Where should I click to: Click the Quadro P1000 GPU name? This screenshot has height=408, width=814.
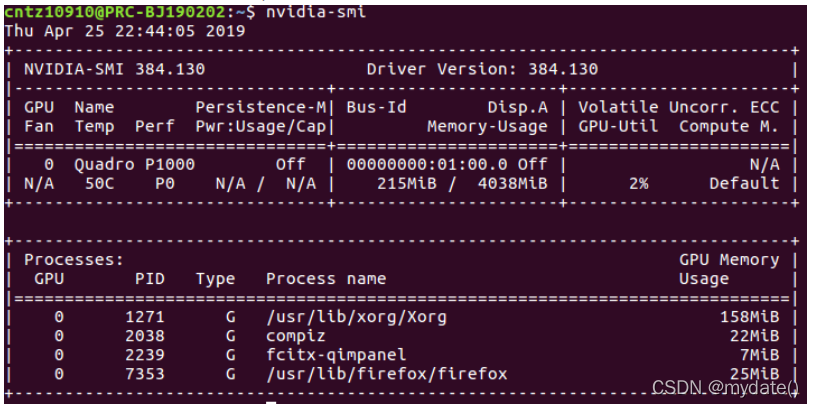tap(134, 165)
